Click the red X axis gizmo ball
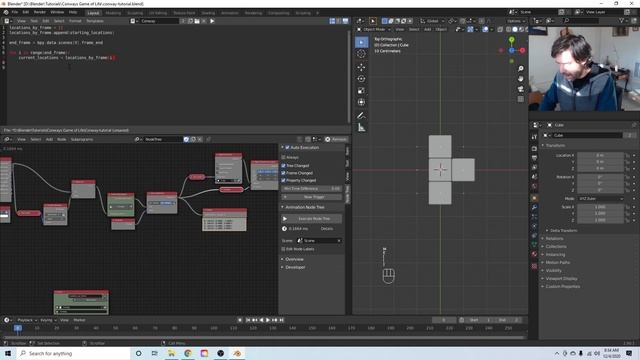This screenshot has height=360, width=640. (x=522, y=50)
